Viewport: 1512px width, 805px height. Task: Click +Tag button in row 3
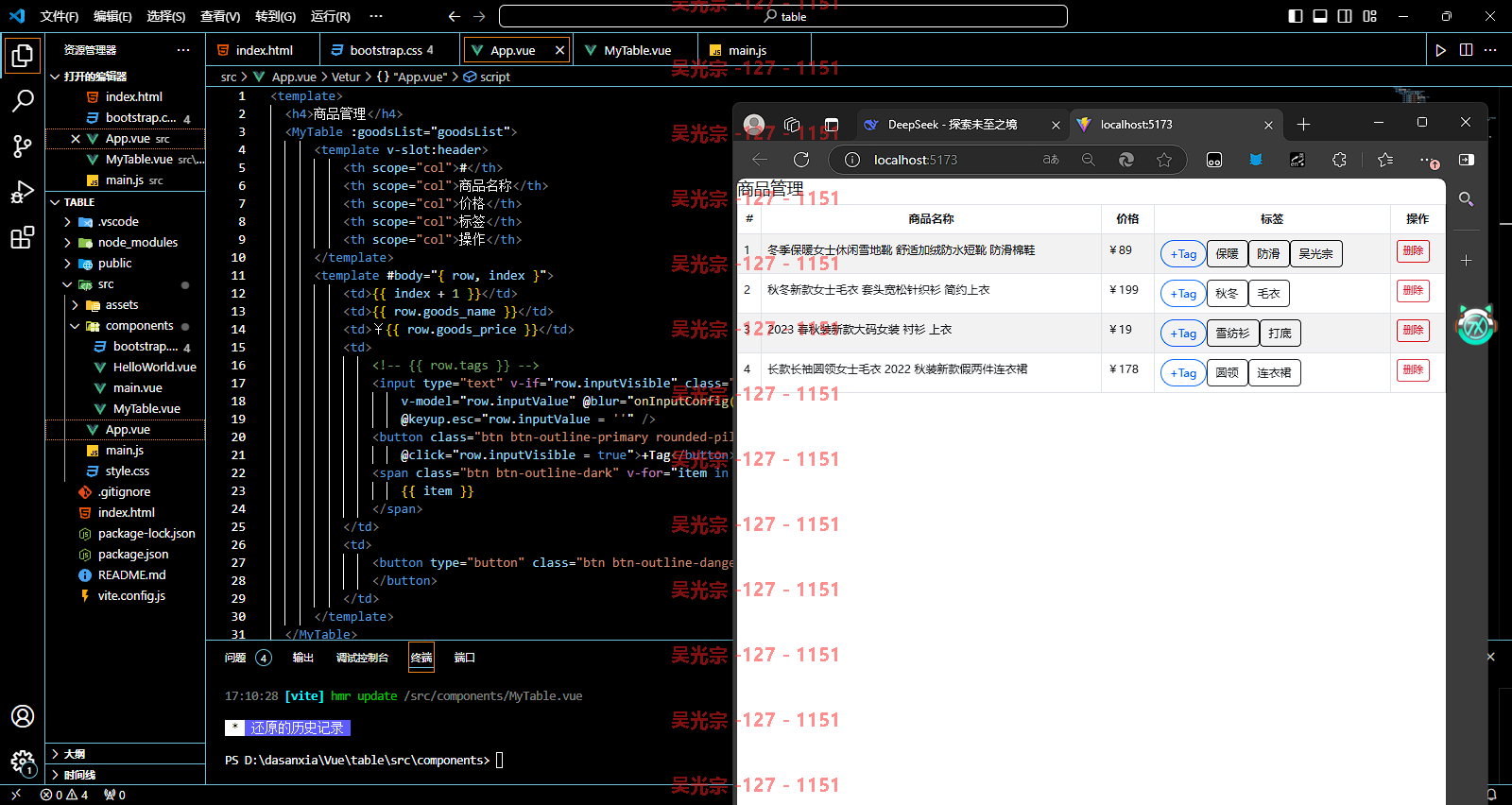pos(1183,334)
